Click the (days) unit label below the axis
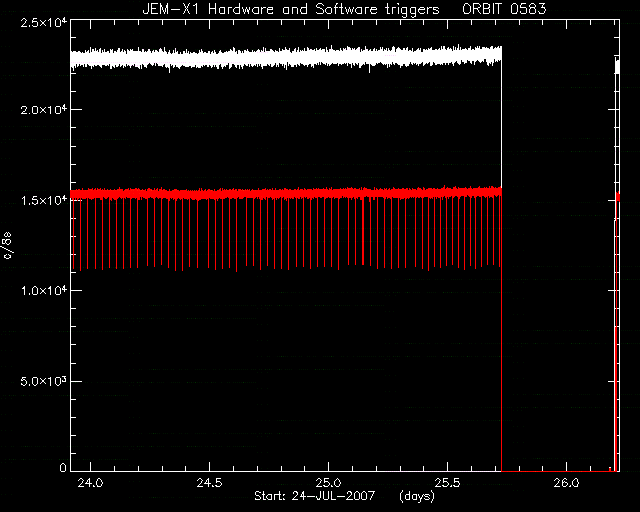 [417, 496]
